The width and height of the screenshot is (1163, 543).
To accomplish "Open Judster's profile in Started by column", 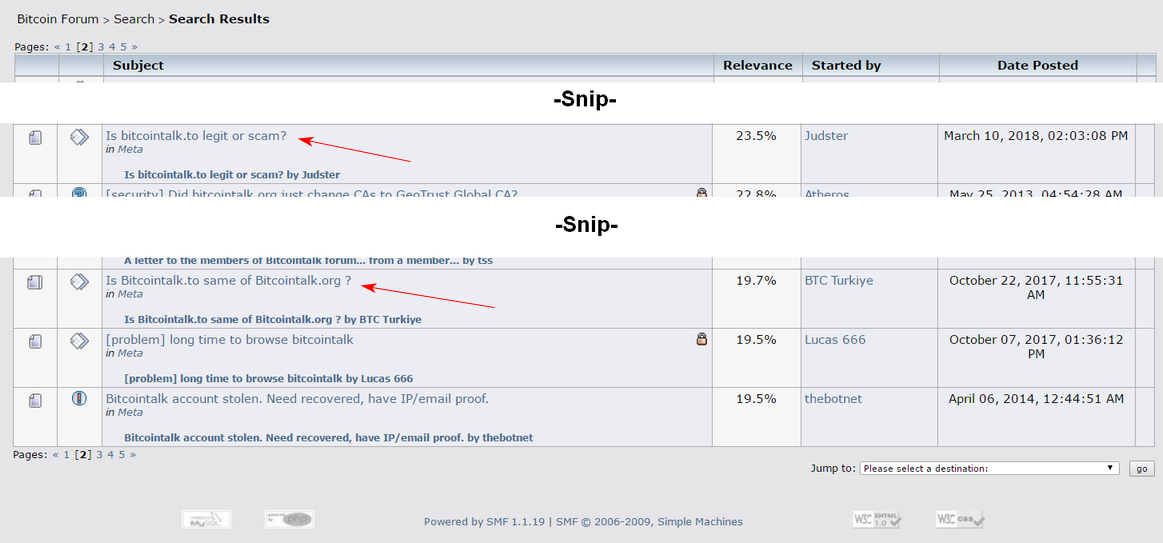I will point(826,136).
